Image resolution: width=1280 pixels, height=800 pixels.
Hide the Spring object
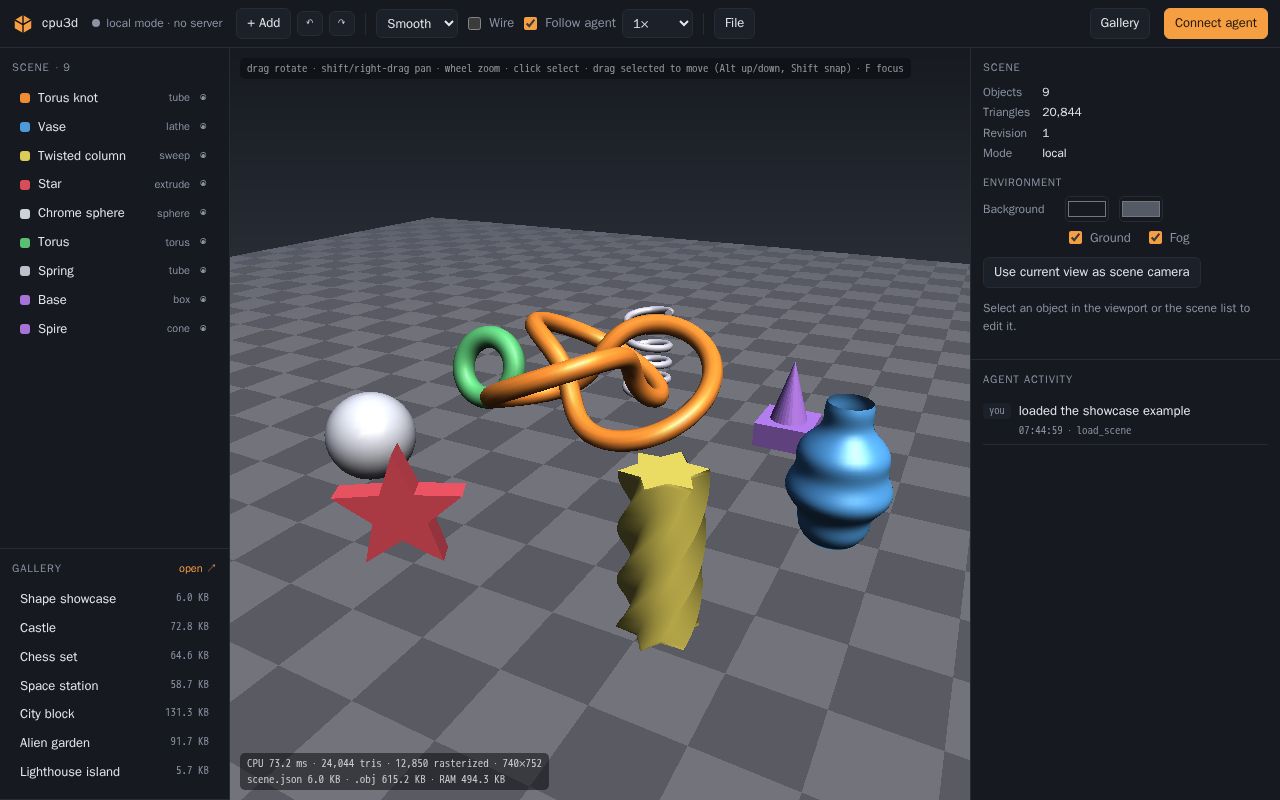tap(203, 271)
